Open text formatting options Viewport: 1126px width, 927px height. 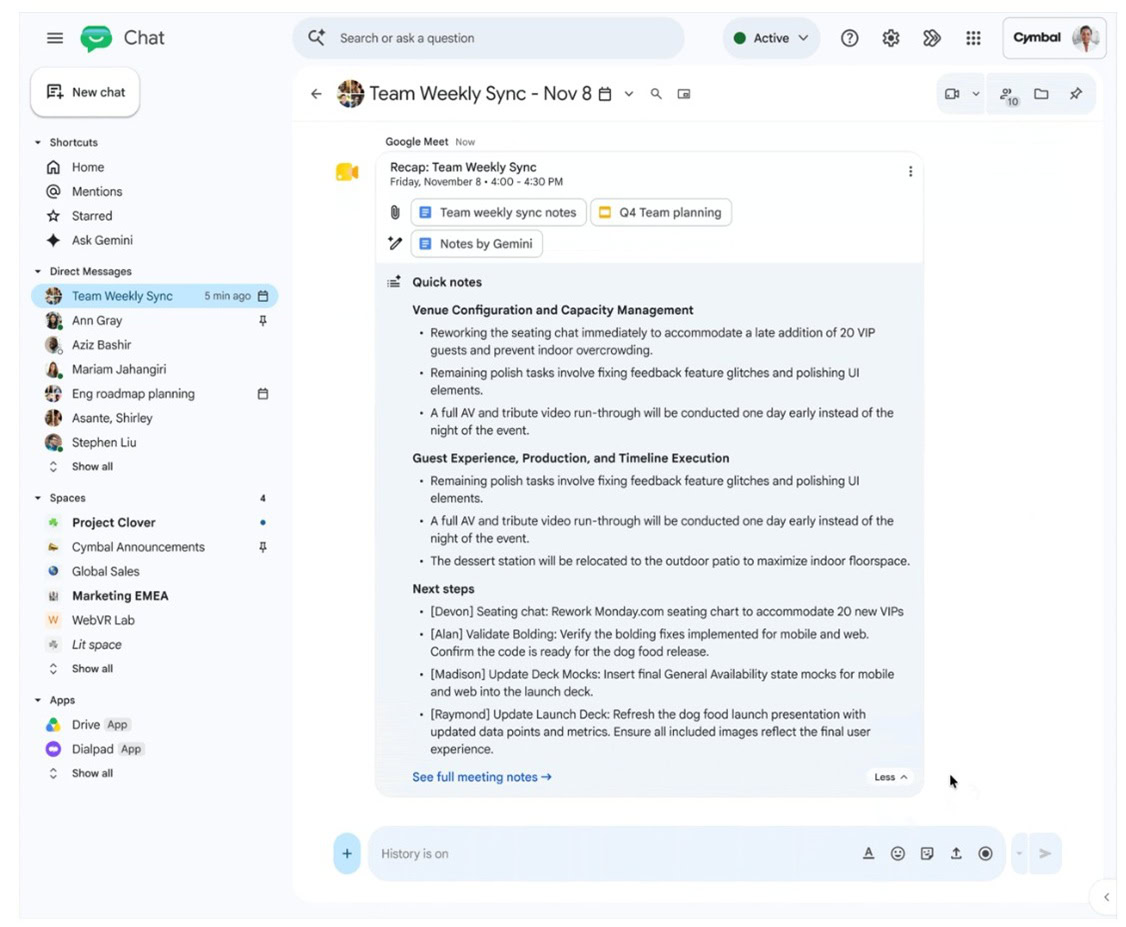pos(868,854)
